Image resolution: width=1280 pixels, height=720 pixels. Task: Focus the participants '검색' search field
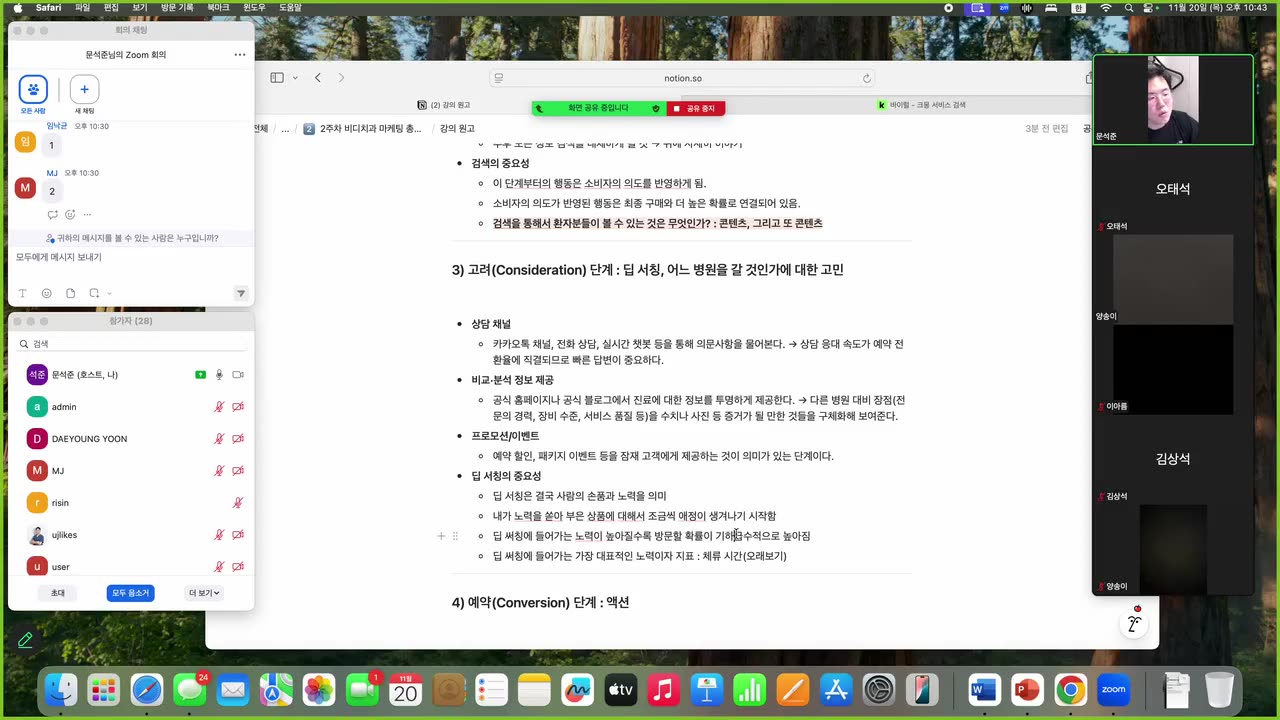pyautogui.click(x=131, y=344)
